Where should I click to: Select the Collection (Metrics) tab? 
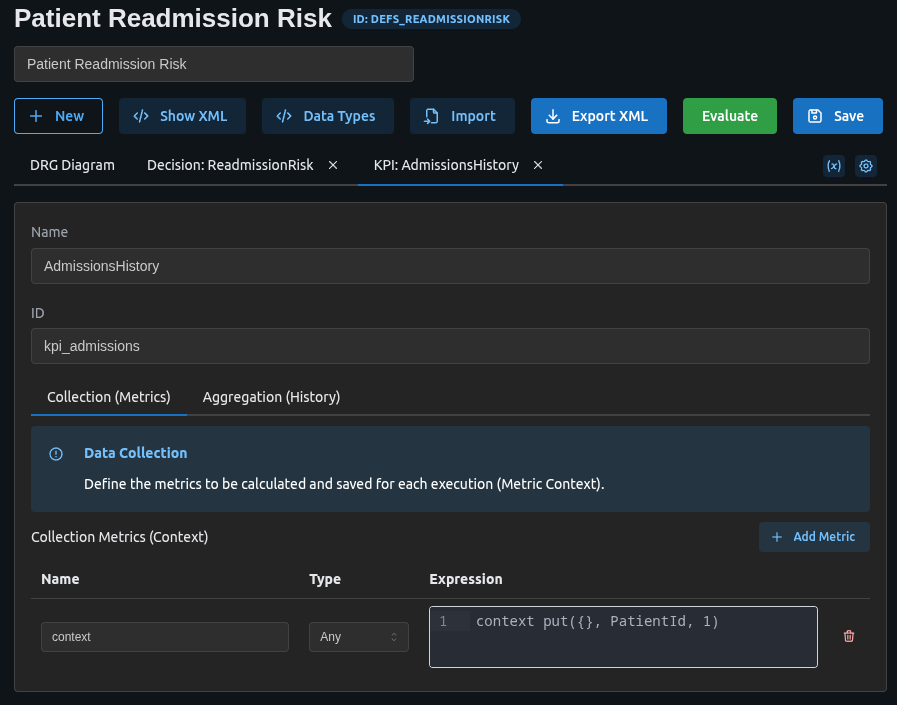click(109, 397)
